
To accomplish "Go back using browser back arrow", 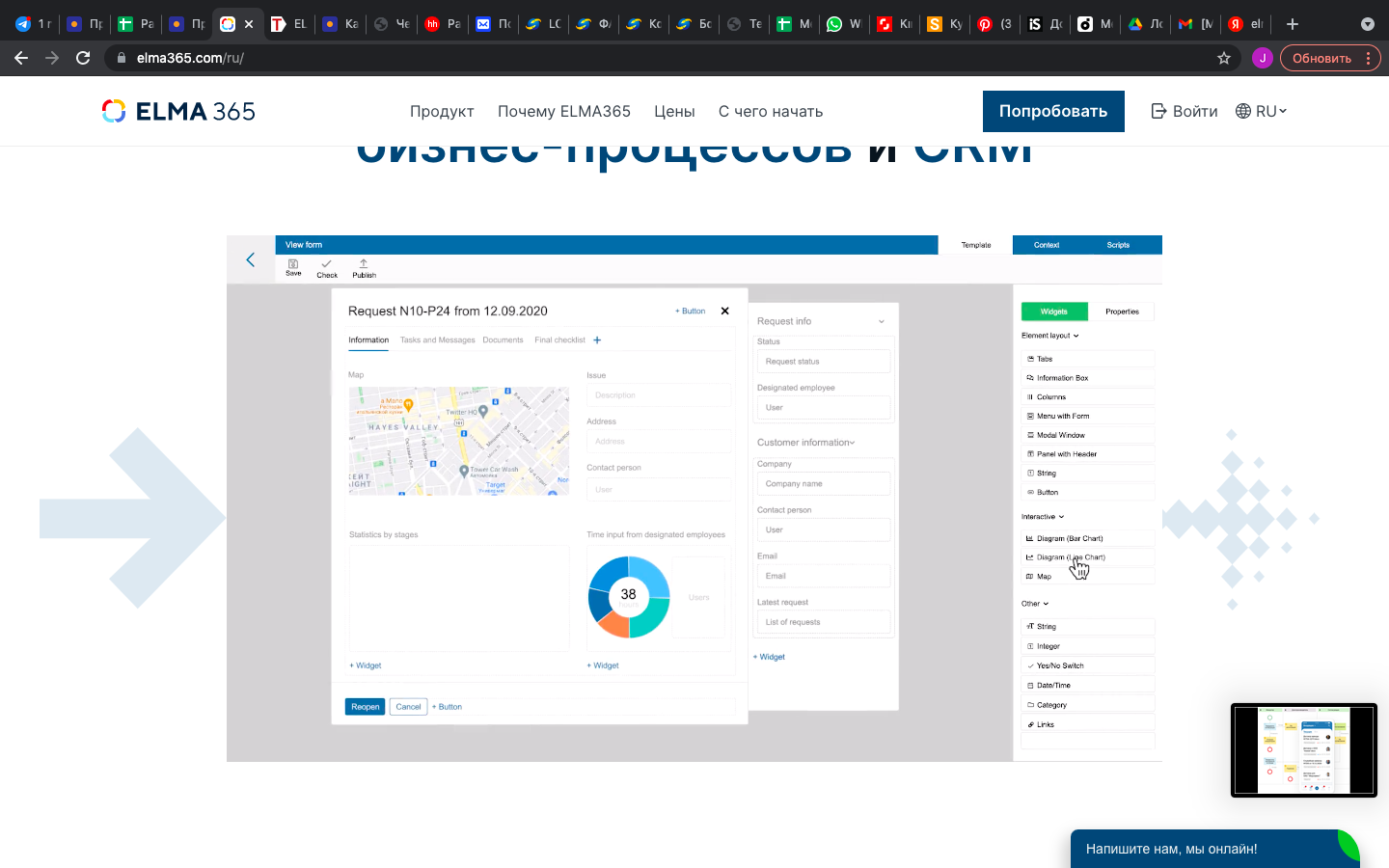I will [21, 58].
